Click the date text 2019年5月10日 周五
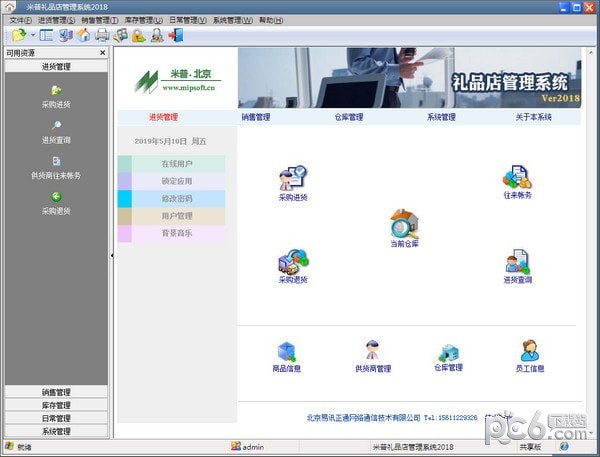Viewport: 600px width, 457px height. [x=170, y=142]
